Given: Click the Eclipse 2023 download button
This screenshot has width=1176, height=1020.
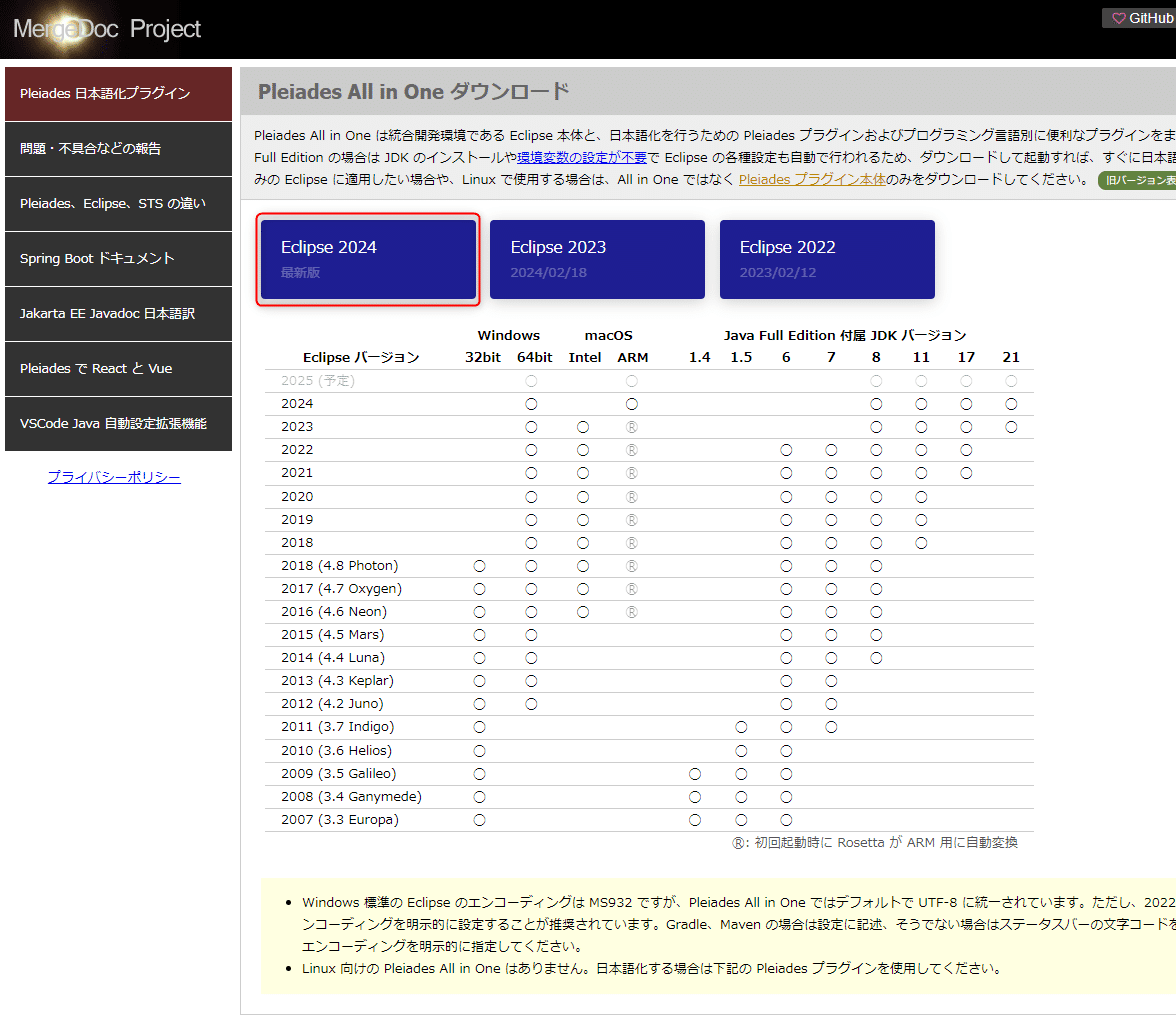Looking at the screenshot, I should tap(597, 259).
